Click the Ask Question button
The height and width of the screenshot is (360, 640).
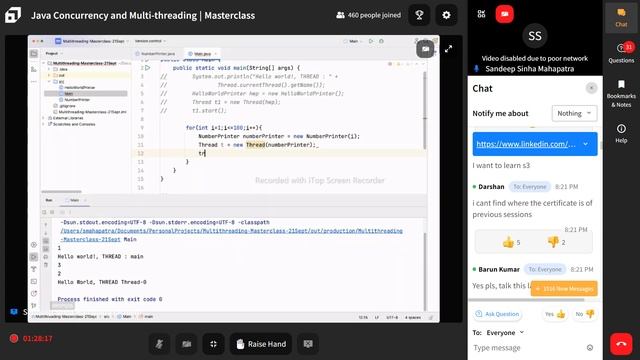click(497, 314)
